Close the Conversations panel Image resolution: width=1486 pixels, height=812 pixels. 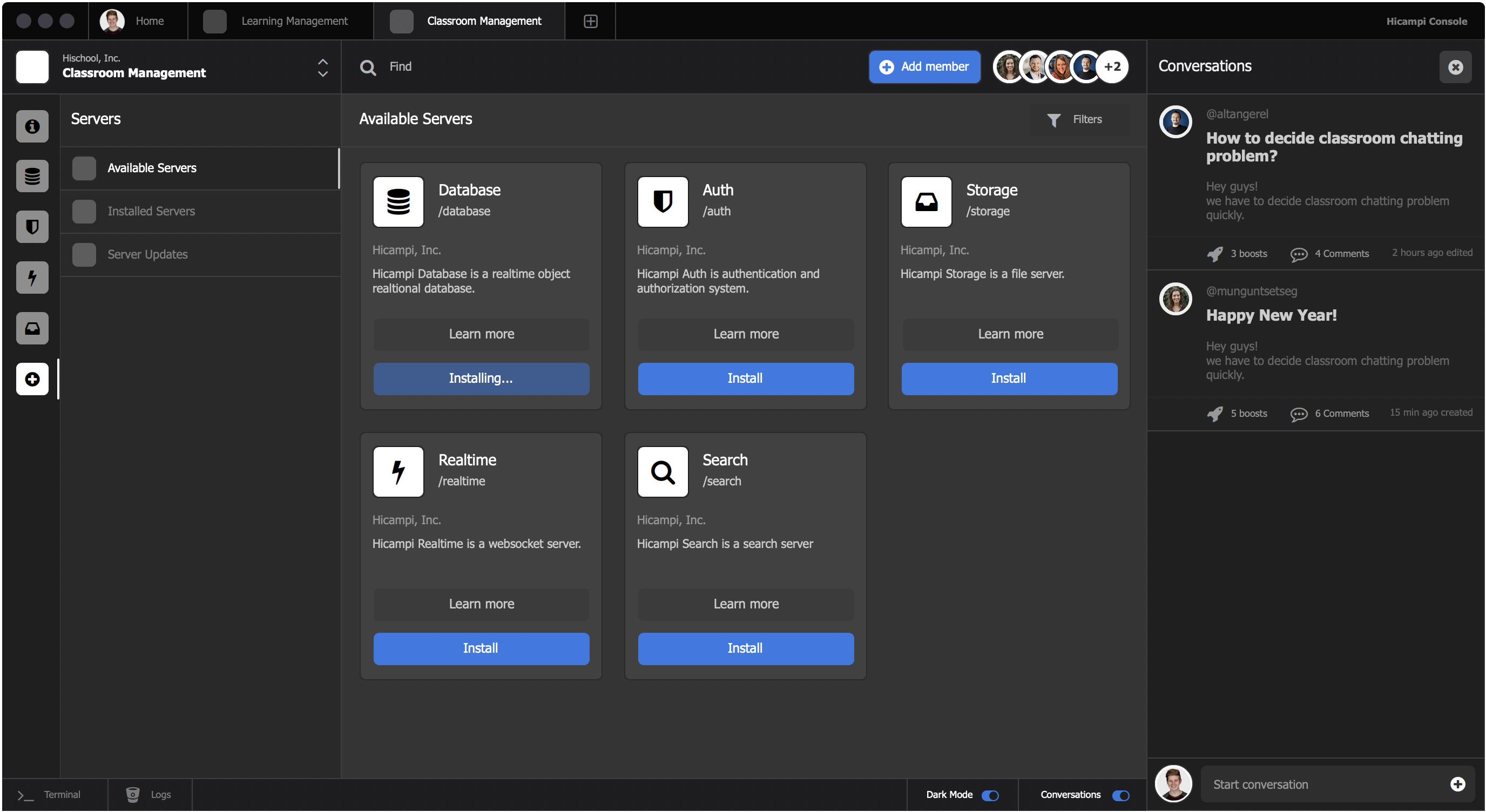tap(1455, 67)
